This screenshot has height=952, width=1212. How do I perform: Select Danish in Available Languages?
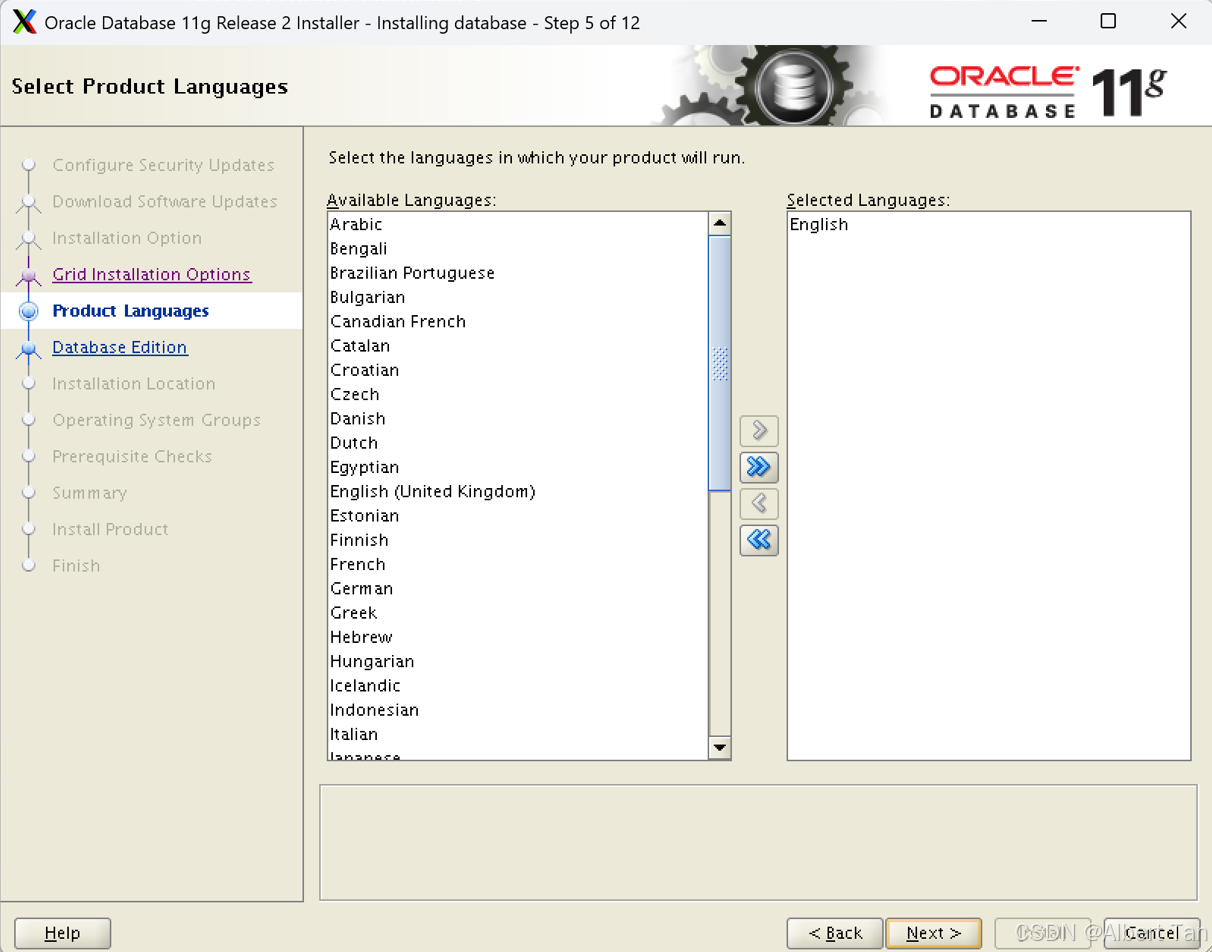coord(517,418)
